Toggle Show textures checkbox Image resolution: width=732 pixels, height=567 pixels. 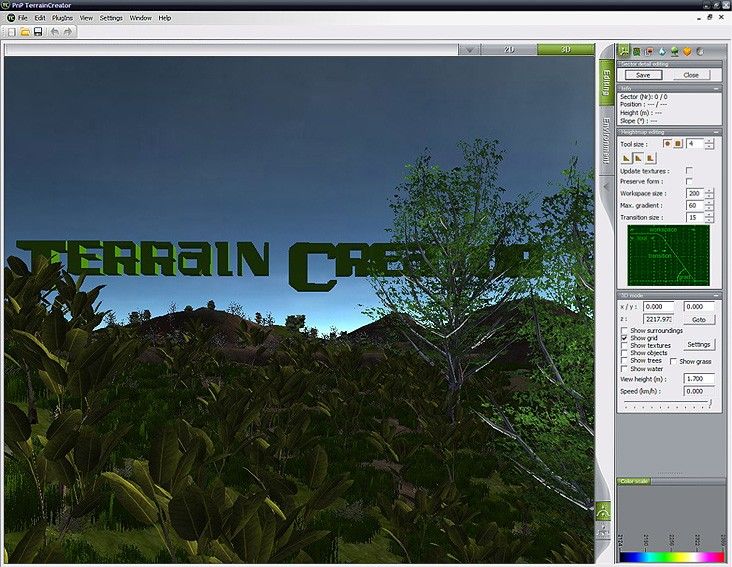pyautogui.click(x=624, y=345)
